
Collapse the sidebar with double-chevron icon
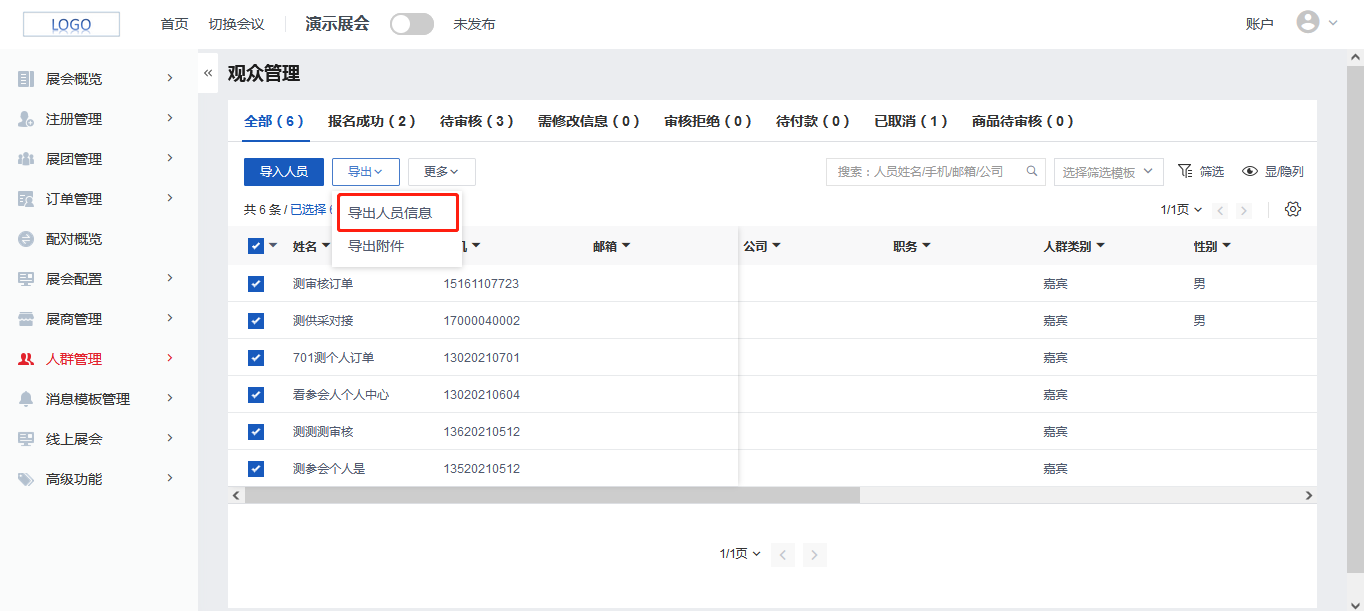point(208,73)
